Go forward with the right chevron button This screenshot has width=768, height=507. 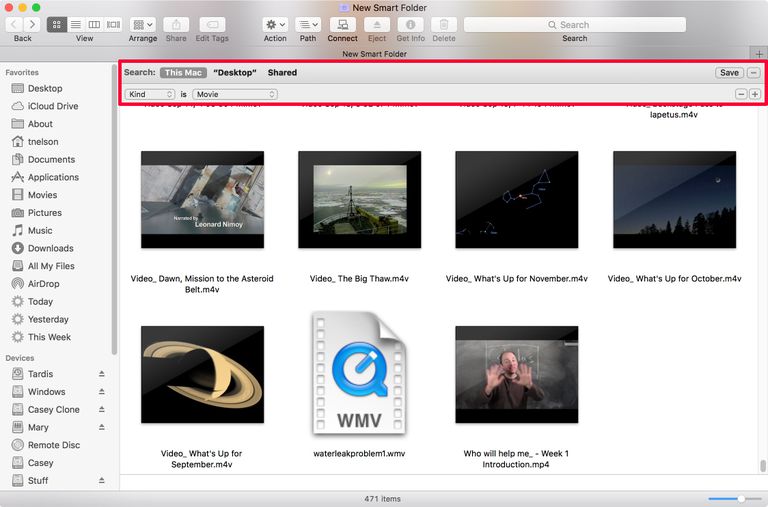click(32, 24)
